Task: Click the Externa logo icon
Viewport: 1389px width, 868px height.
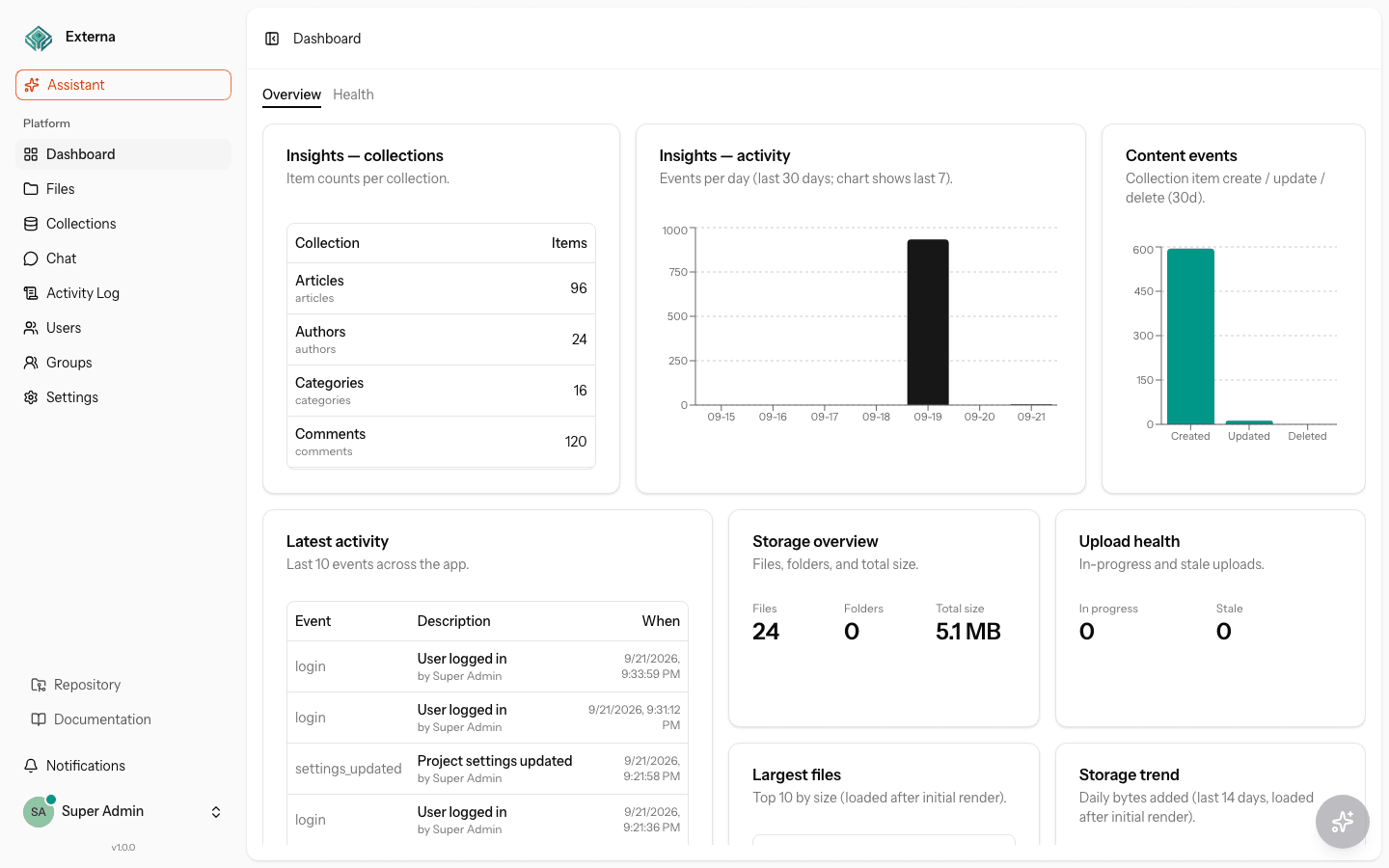Action: click(39, 38)
